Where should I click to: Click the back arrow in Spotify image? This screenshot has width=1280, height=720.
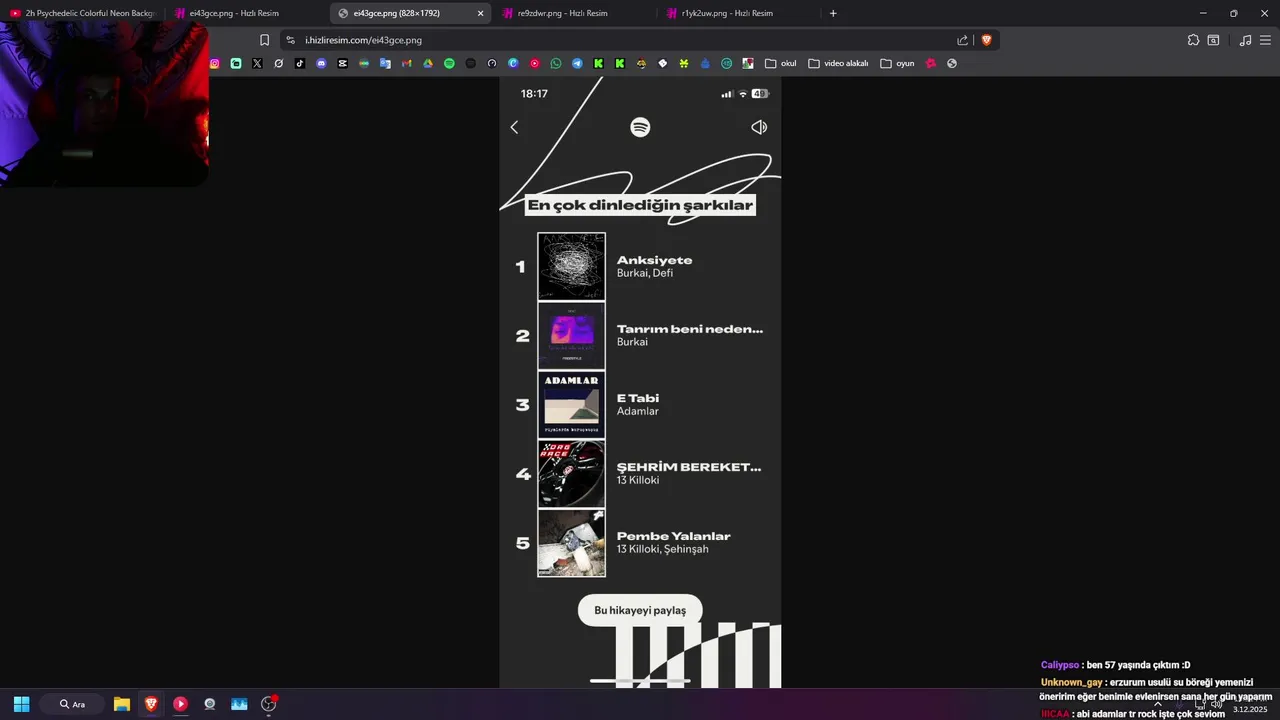tap(514, 127)
